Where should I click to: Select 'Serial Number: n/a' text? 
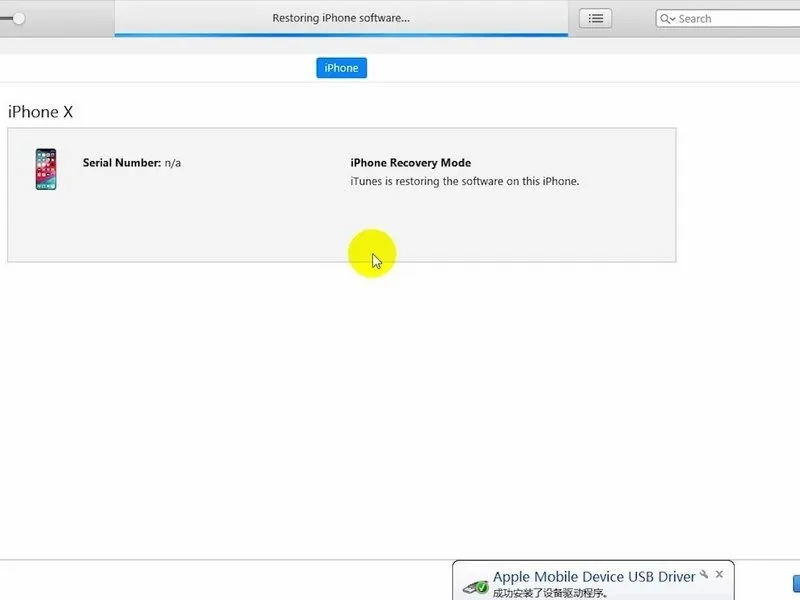pyautogui.click(x=132, y=163)
